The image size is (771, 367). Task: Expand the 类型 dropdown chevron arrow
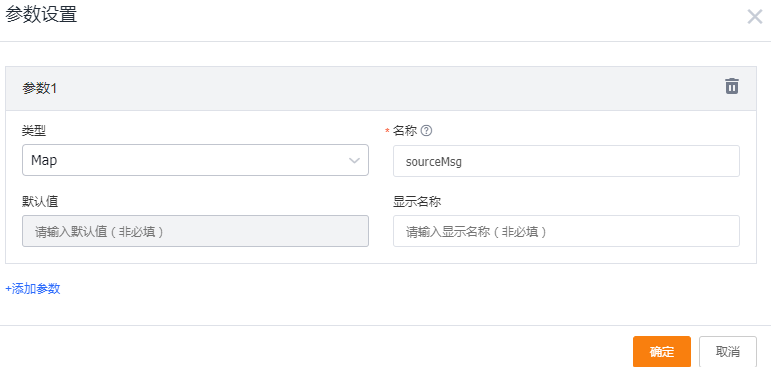(354, 160)
